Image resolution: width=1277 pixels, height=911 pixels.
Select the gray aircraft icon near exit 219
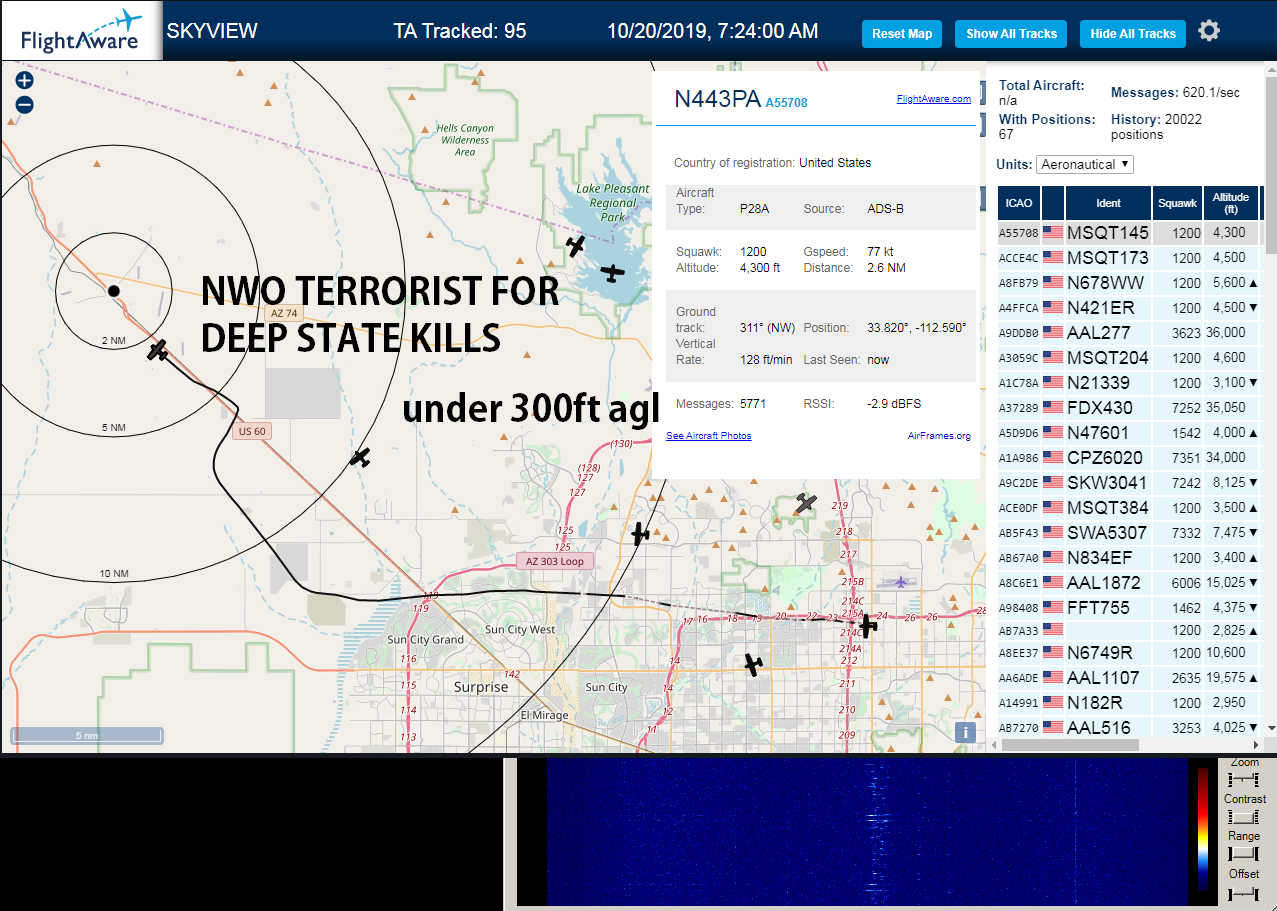point(806,504)
